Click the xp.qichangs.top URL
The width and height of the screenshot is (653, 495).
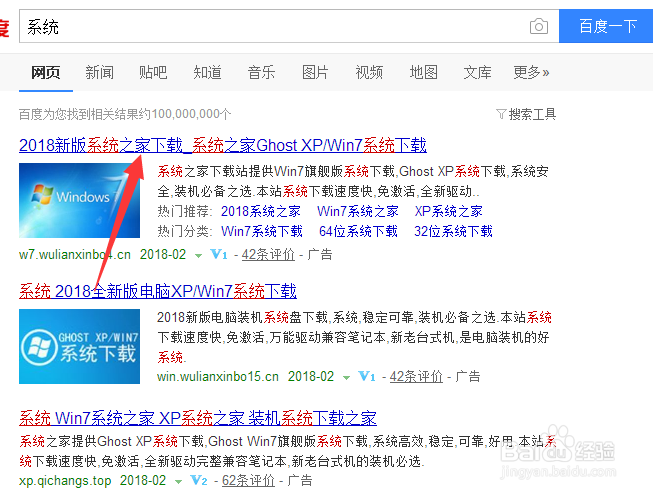(x=65, y=480)
